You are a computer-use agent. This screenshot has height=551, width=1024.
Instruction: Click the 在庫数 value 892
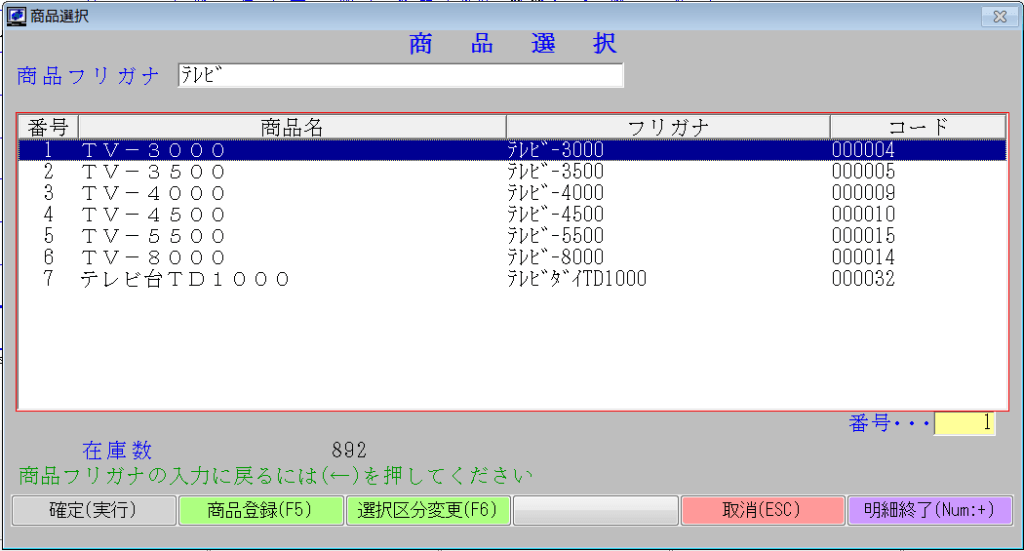coord(349,450)
